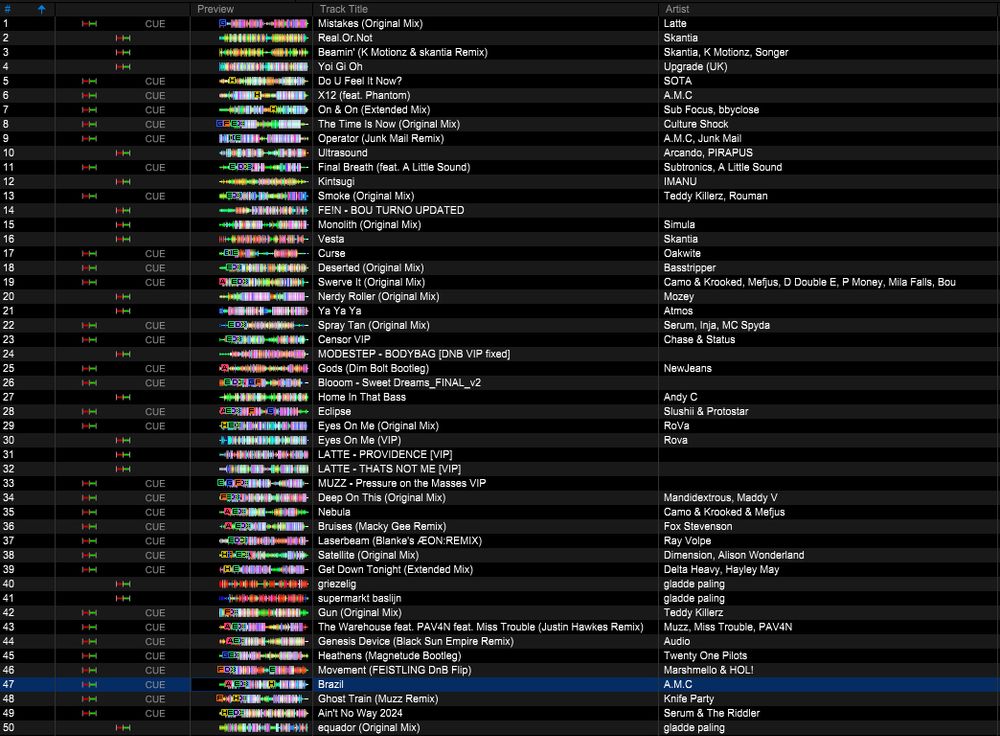Click the CUE label on Eclipse row

coord(155,412)
